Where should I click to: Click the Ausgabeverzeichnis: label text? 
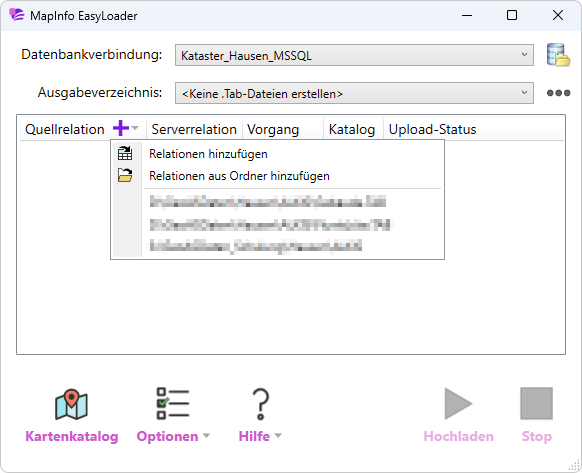pyautogui.click(x=100, y=92)
